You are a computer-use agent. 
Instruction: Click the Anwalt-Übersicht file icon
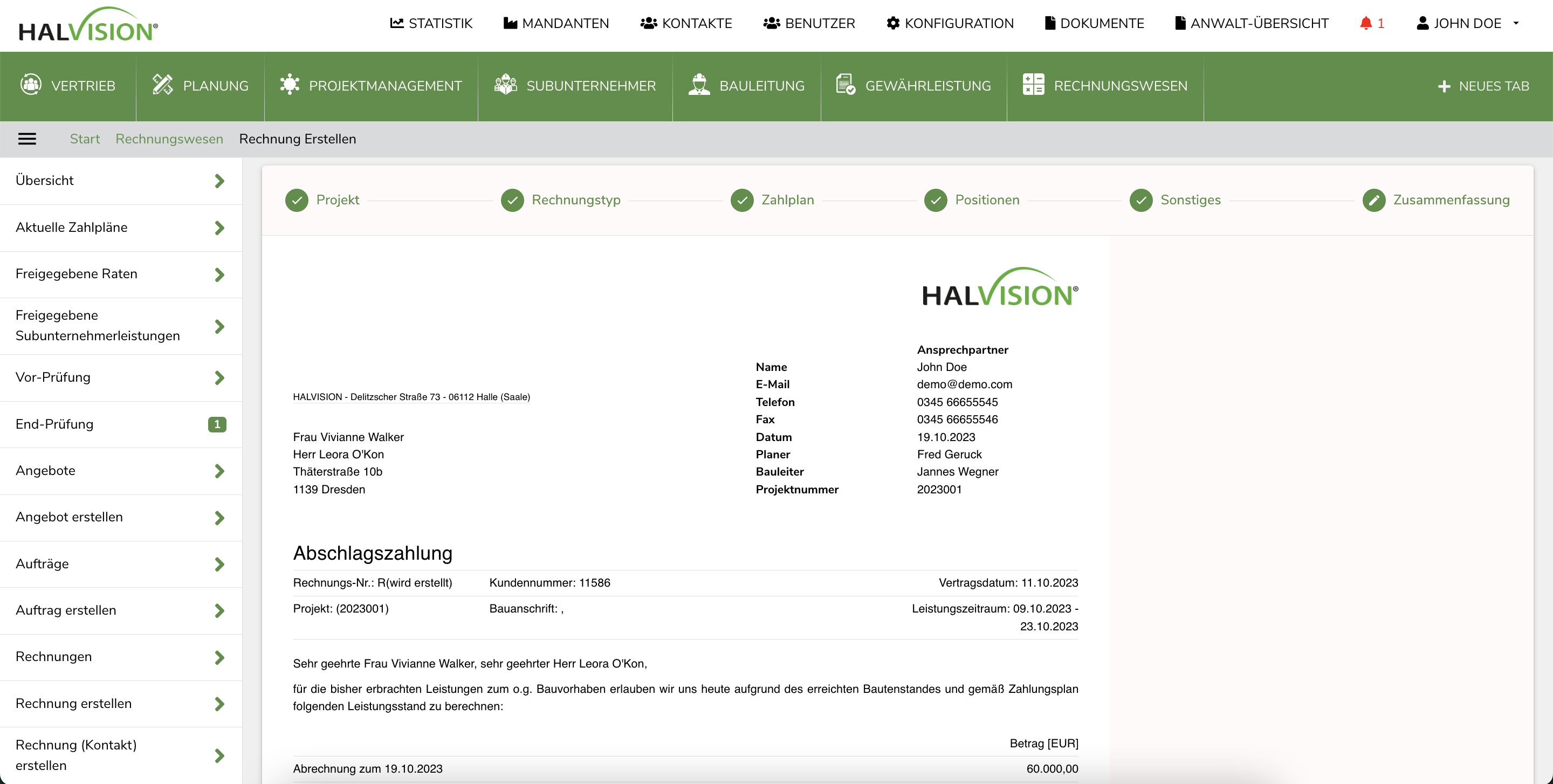point(1180,24)
